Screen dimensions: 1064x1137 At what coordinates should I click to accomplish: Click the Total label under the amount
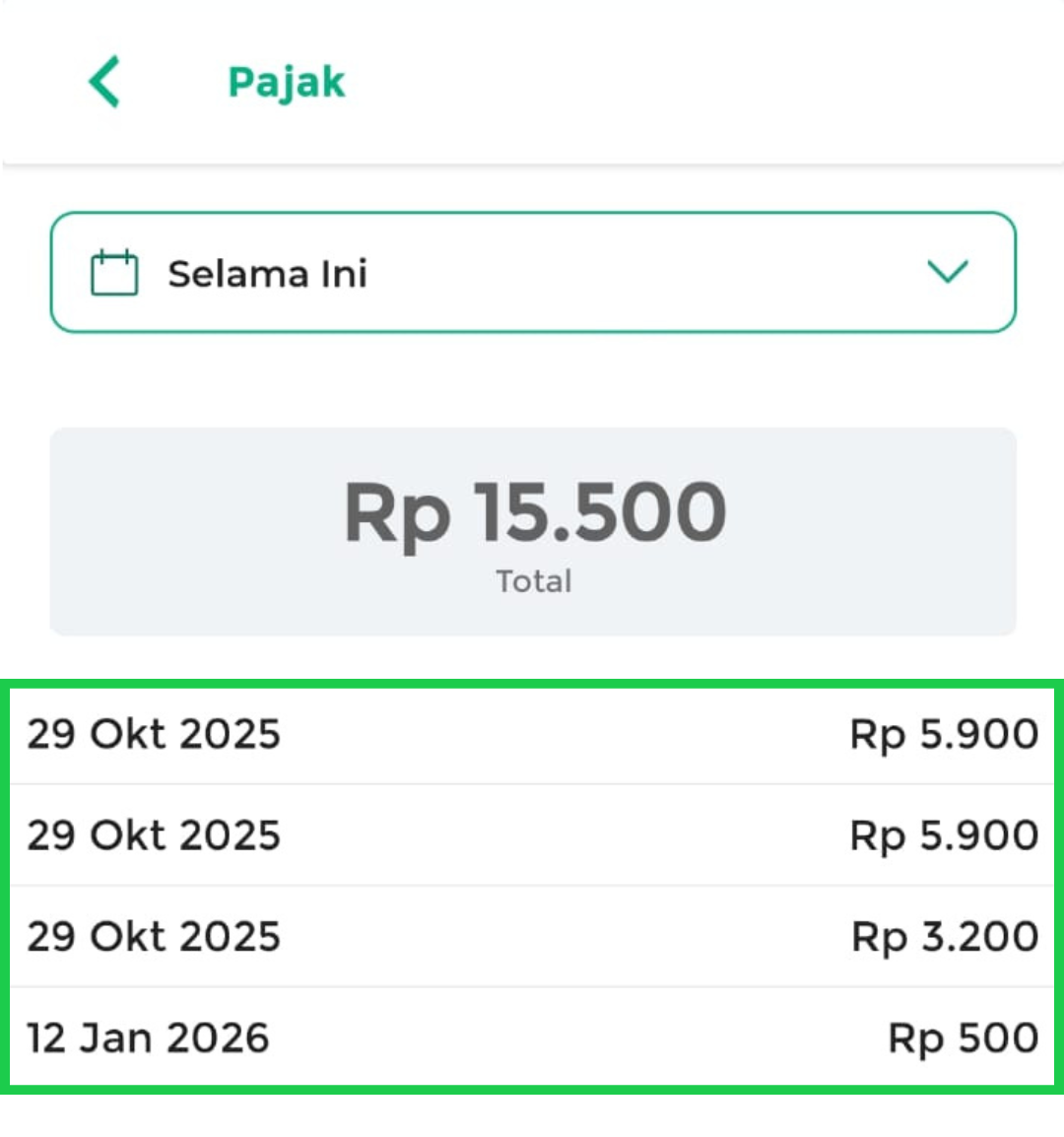[x=534, y=581]
